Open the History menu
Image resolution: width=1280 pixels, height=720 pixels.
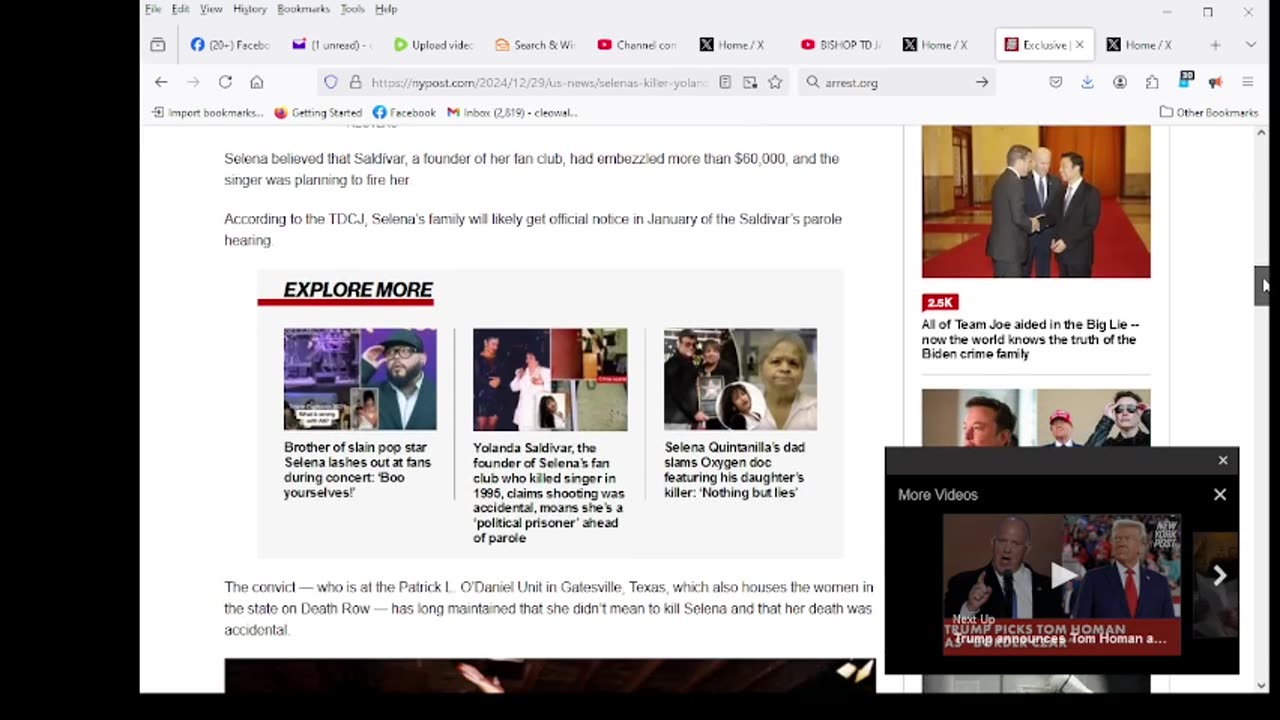point(250,9)
